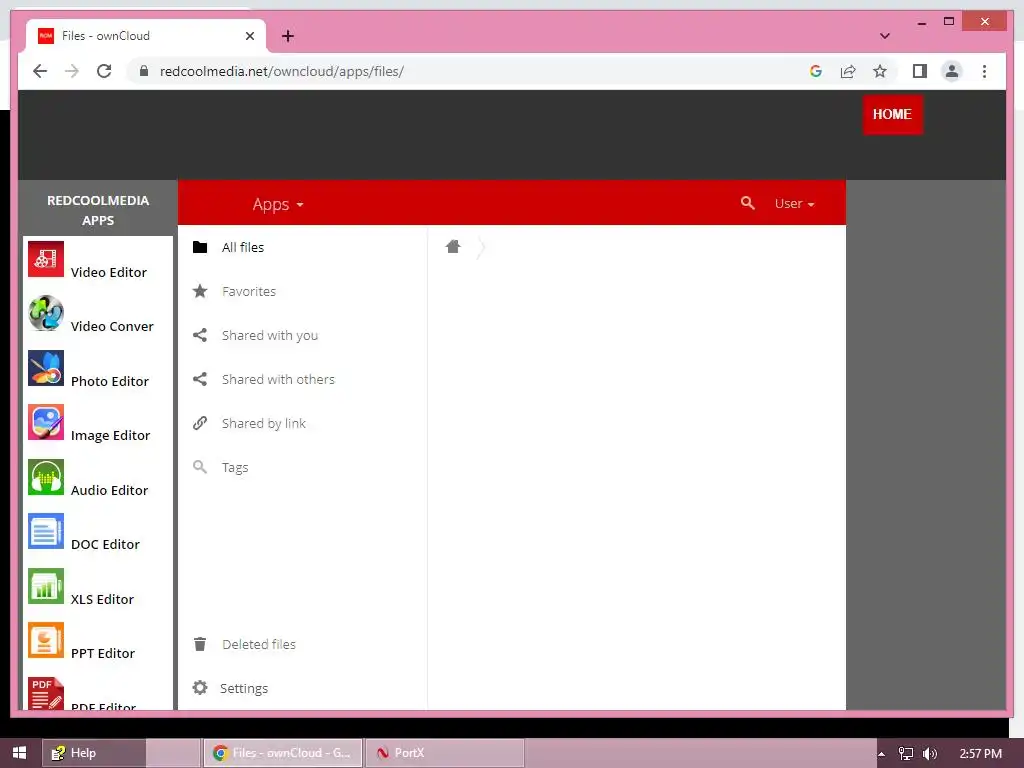Select Favorites in the sidebar
This screenshot has height=768, width=1024.
click(x=249, y=291)
